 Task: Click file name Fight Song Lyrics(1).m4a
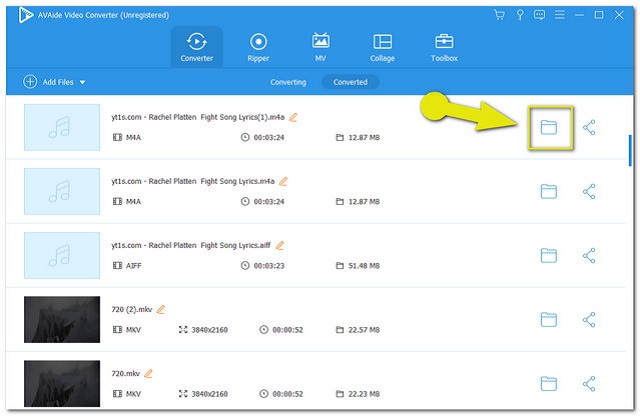[198, 117]
